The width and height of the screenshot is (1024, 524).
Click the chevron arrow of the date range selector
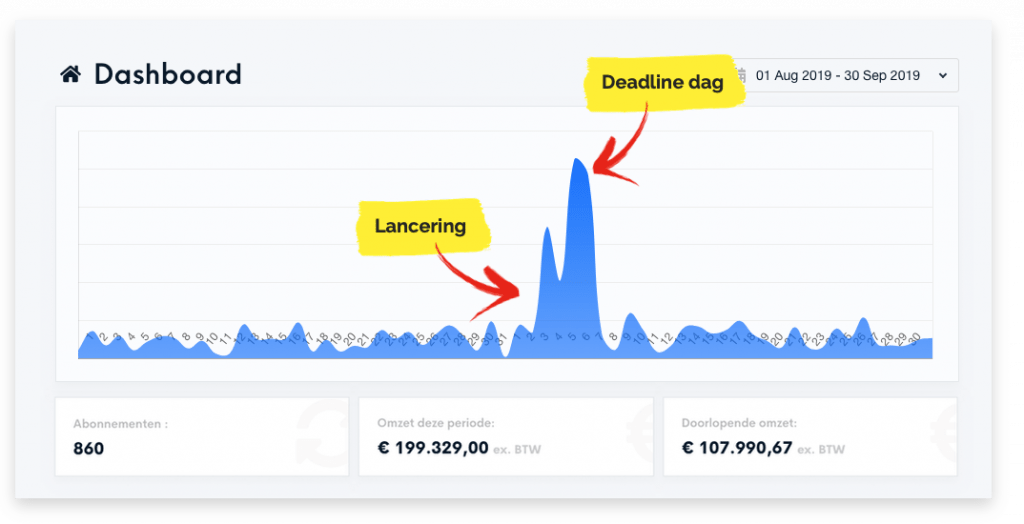pos(941,75)
